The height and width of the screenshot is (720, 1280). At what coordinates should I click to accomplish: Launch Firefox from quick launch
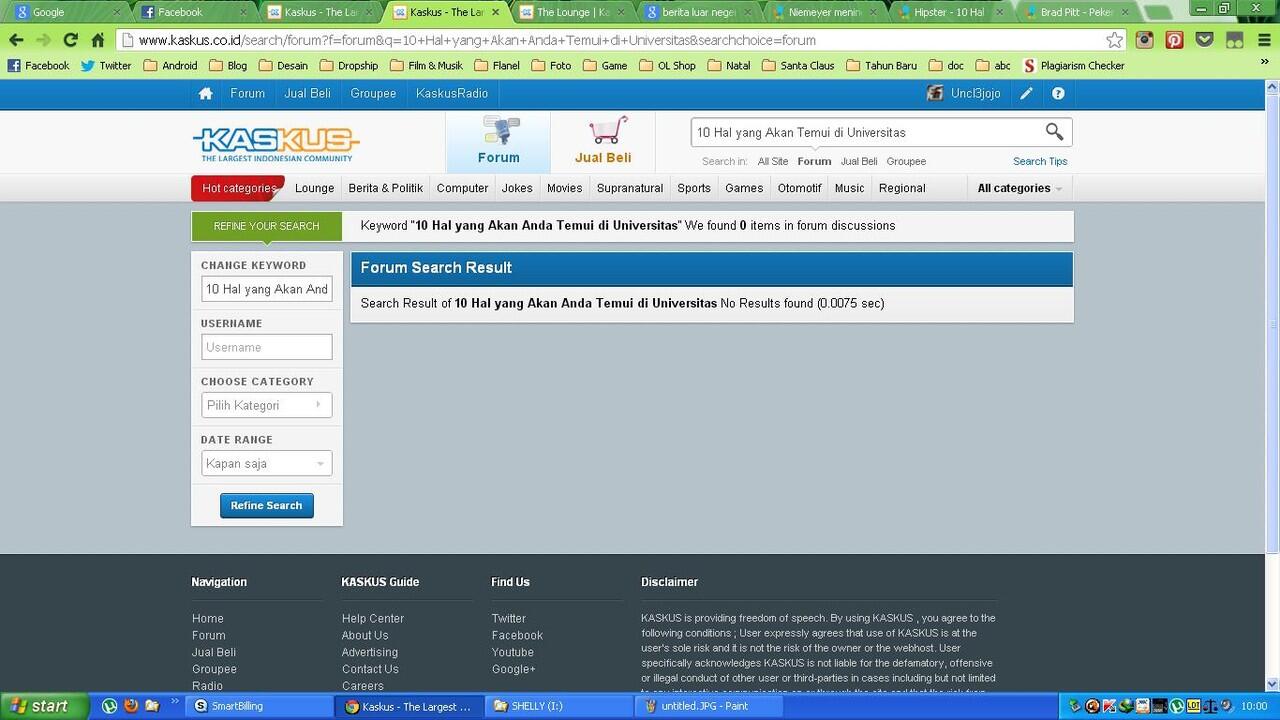click(131, 706)
